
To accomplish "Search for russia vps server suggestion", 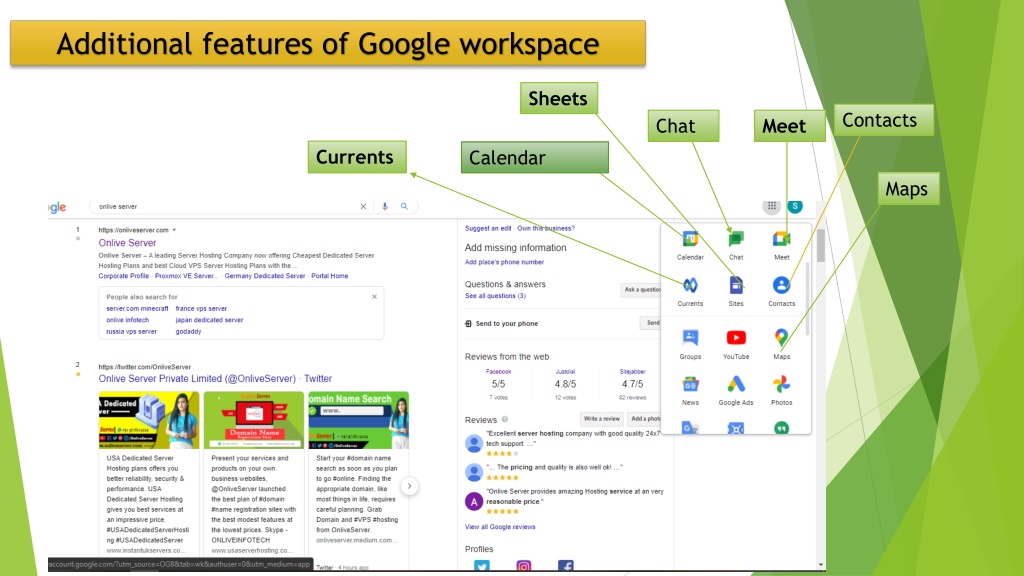I will click(x=131, y=332).
